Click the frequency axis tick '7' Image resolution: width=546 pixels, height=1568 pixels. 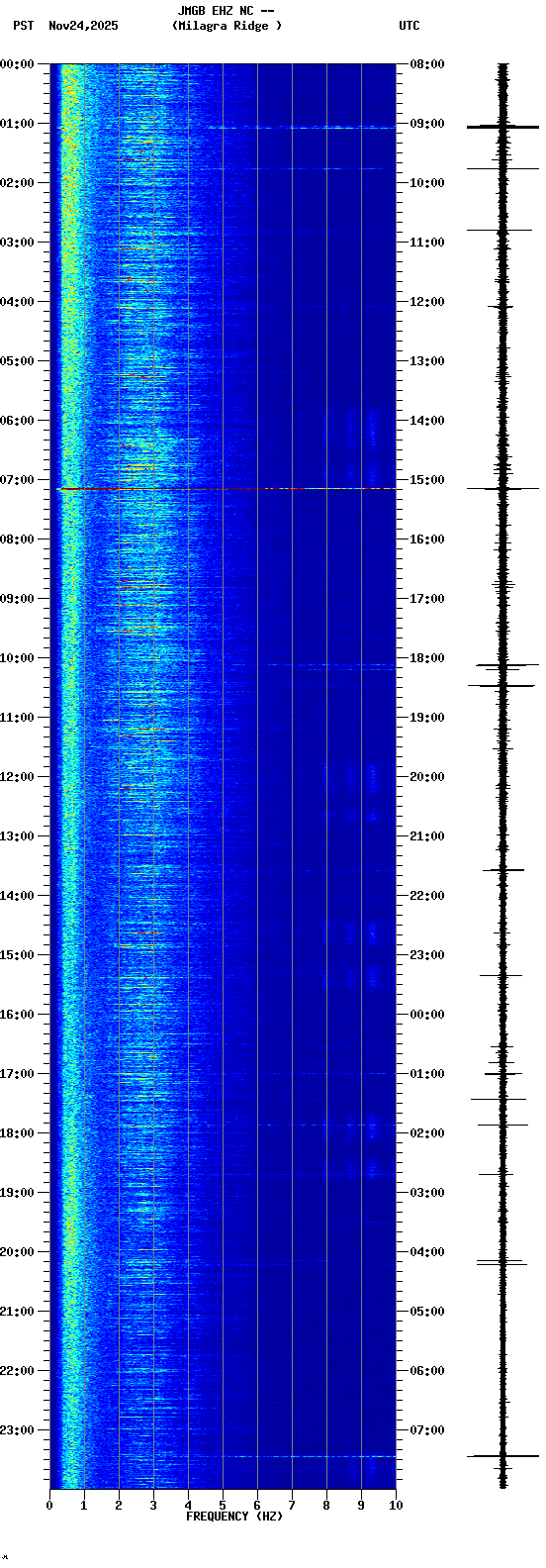pyautogui.click(x=292, y=1506)
